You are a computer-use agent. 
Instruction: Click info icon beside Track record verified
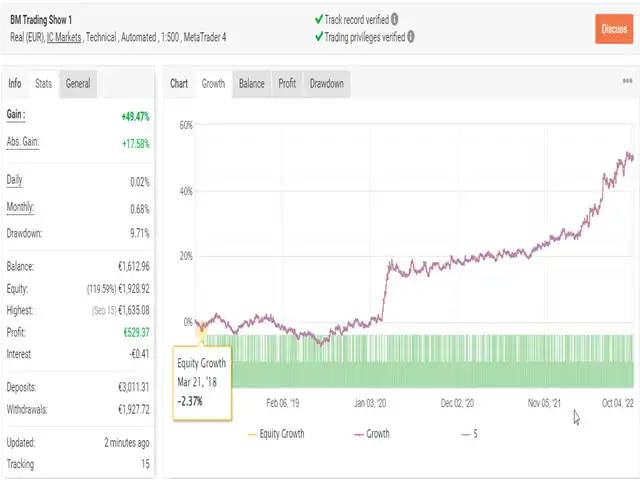394,19
